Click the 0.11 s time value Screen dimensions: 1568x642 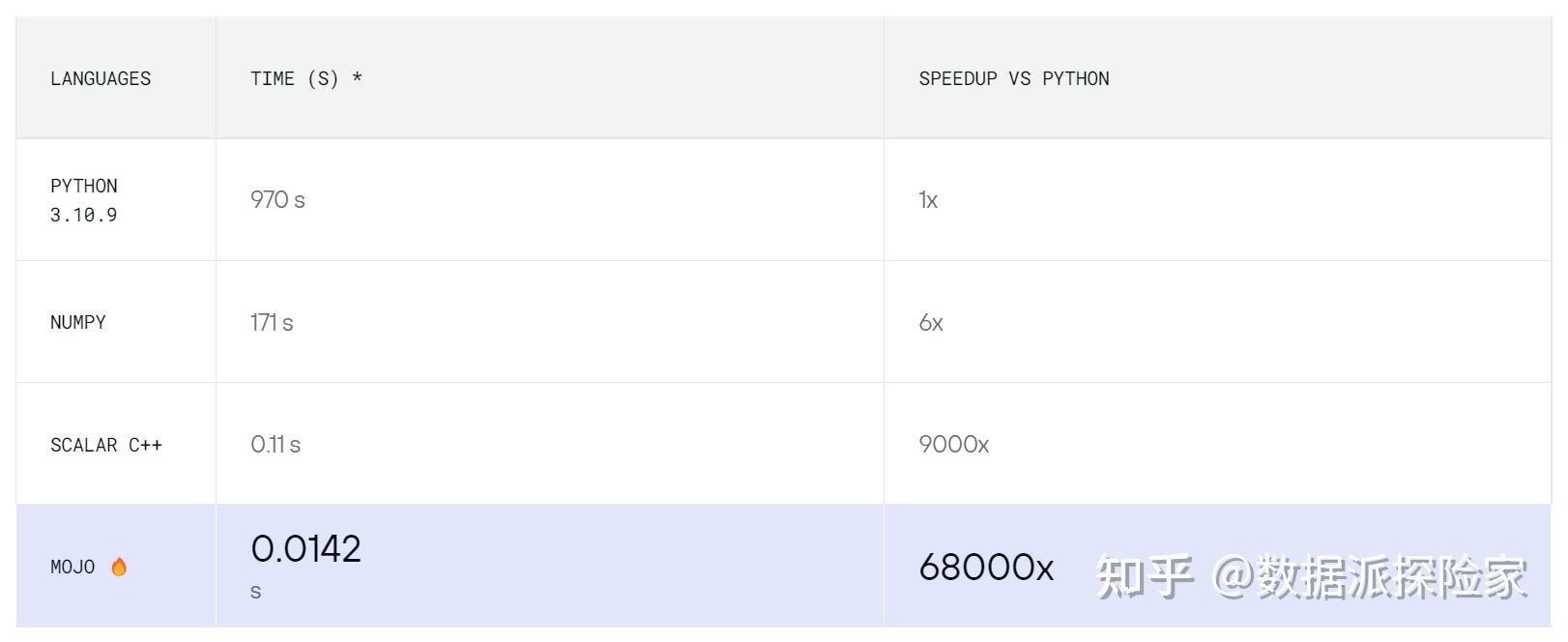[x=276, y=445]
